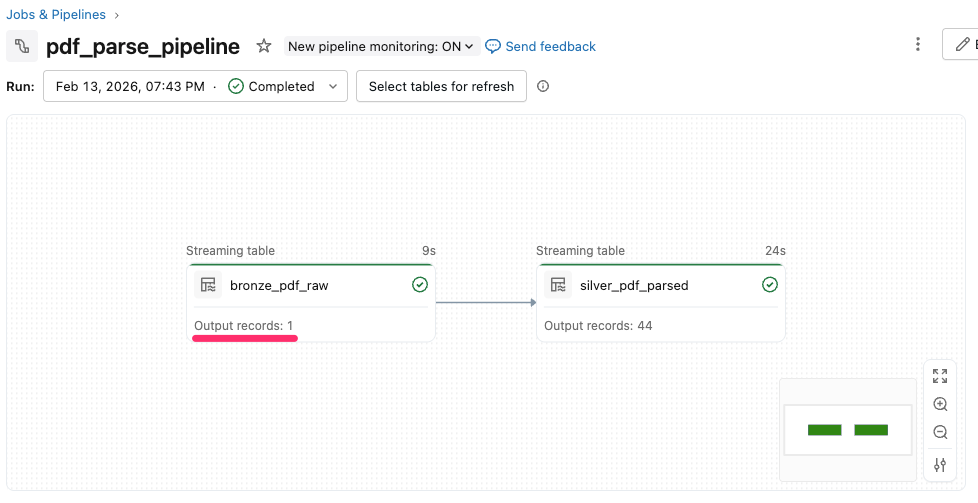Click Select tables for refresh button
The image size is (978, 503).
441,86
